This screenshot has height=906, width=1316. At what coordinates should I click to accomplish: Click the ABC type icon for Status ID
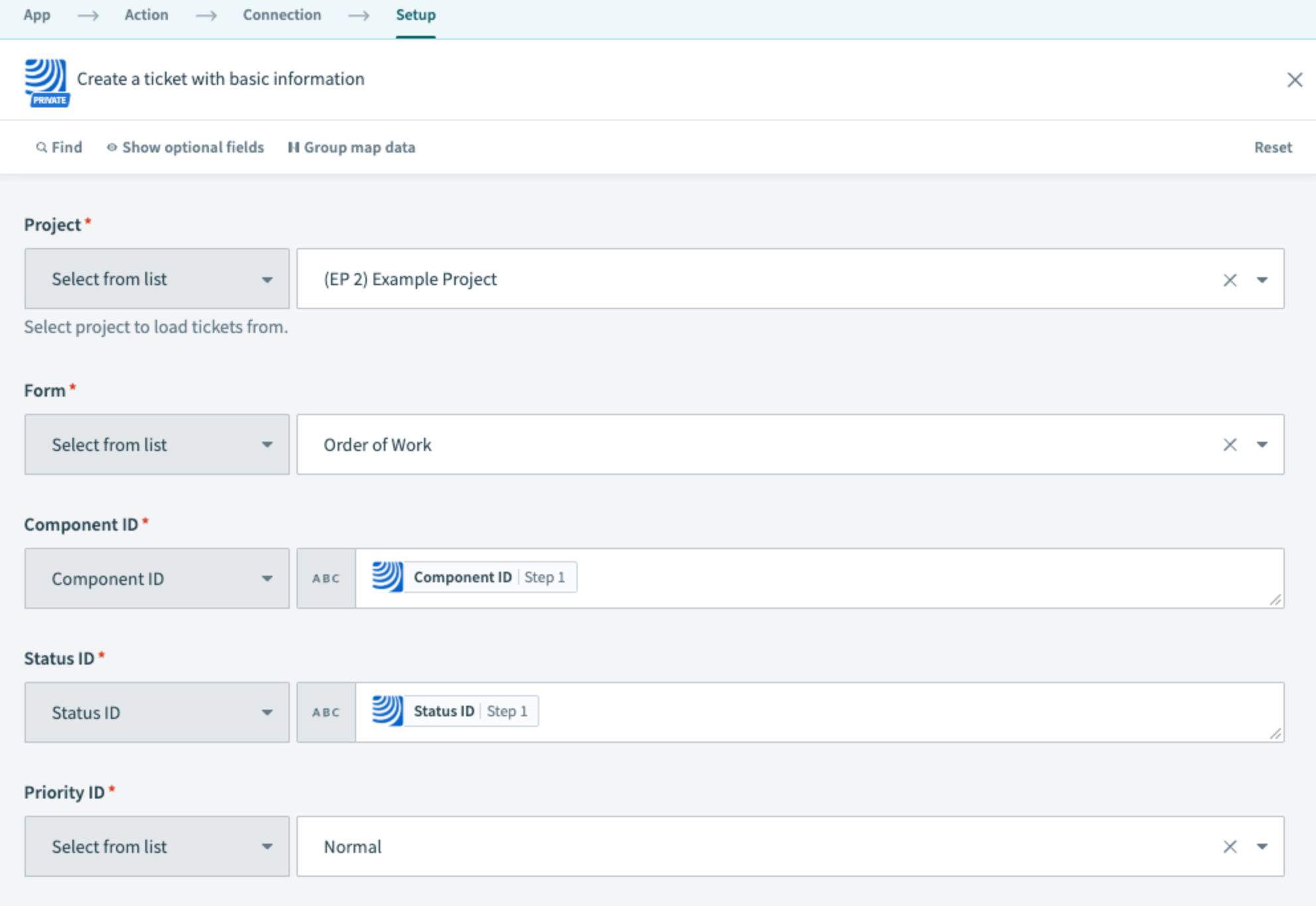326,712
